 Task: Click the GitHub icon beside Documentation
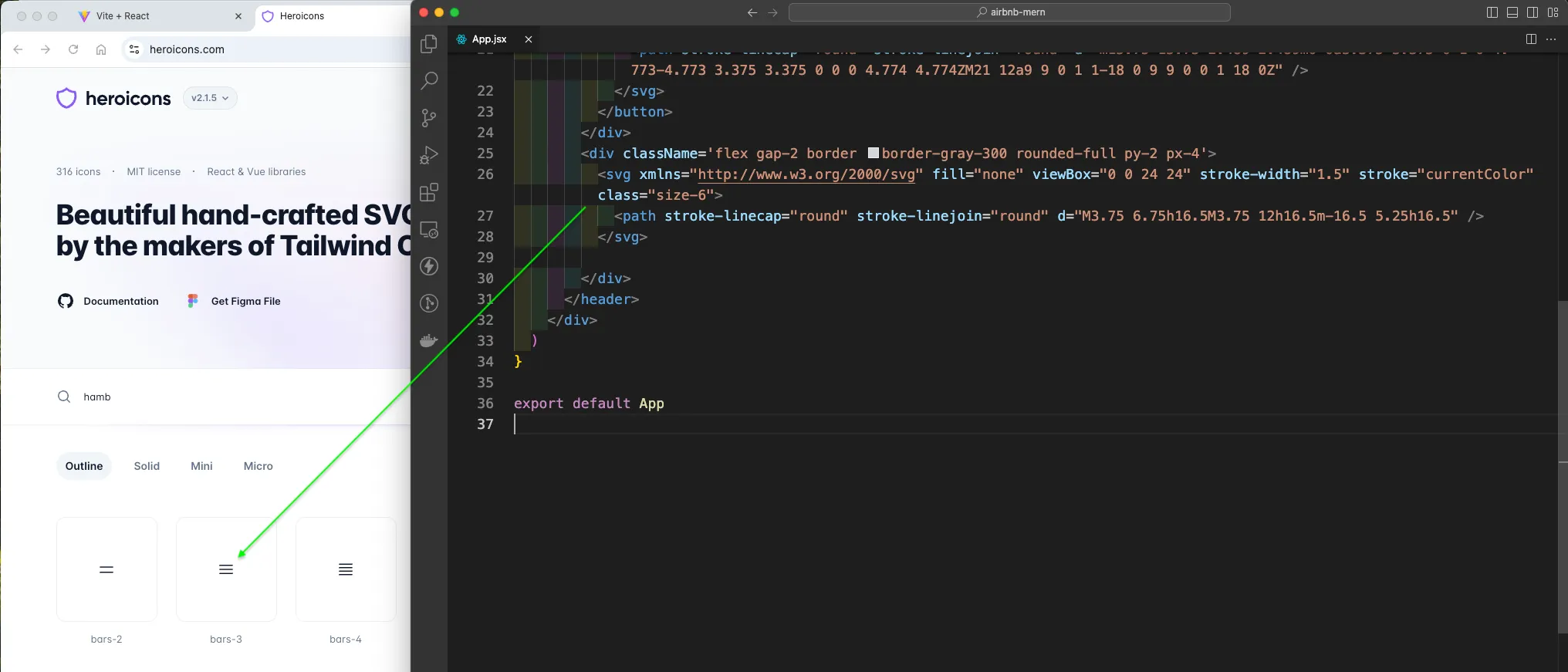(66, 301)
